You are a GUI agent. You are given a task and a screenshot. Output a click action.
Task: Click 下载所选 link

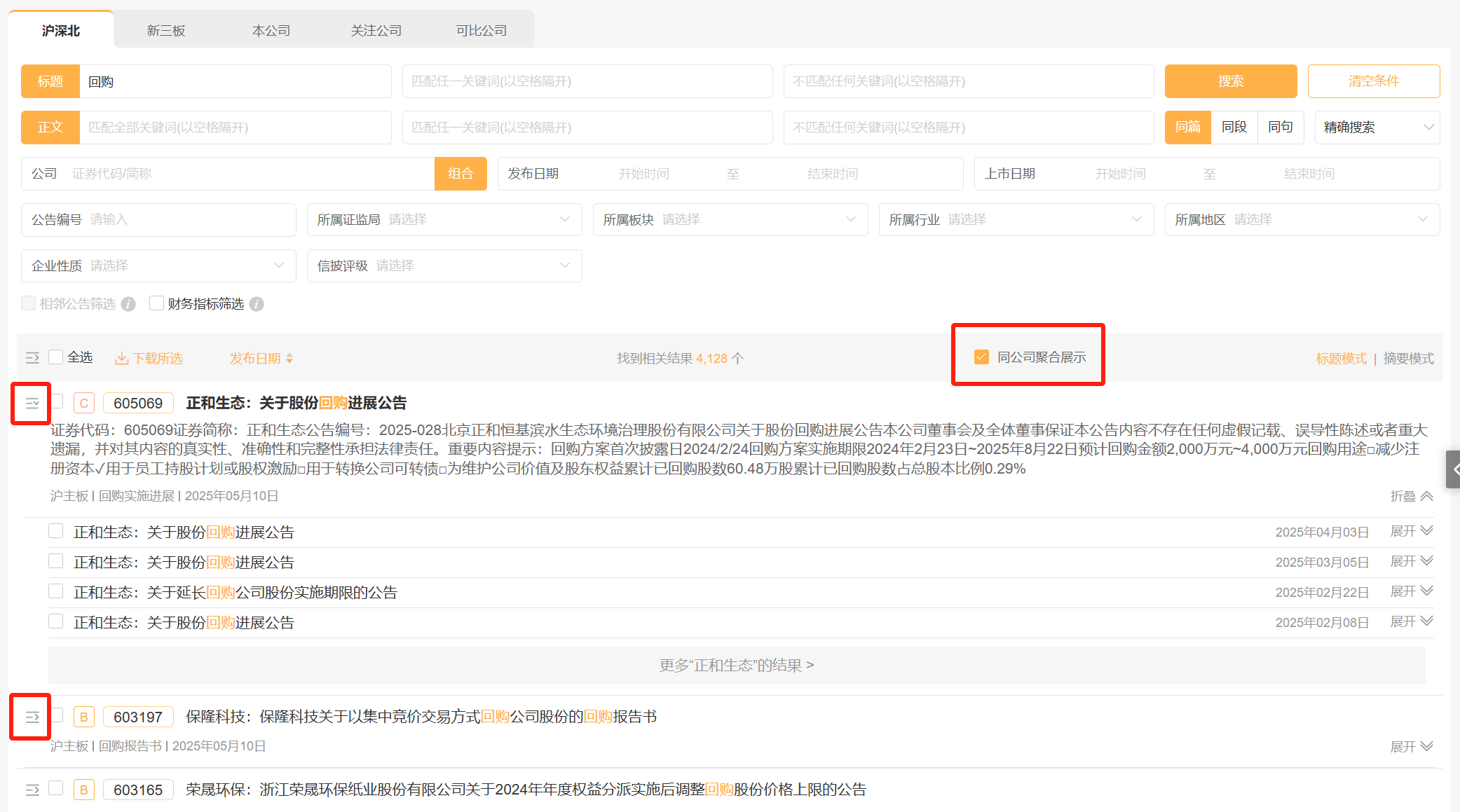[x=158, y=359]
